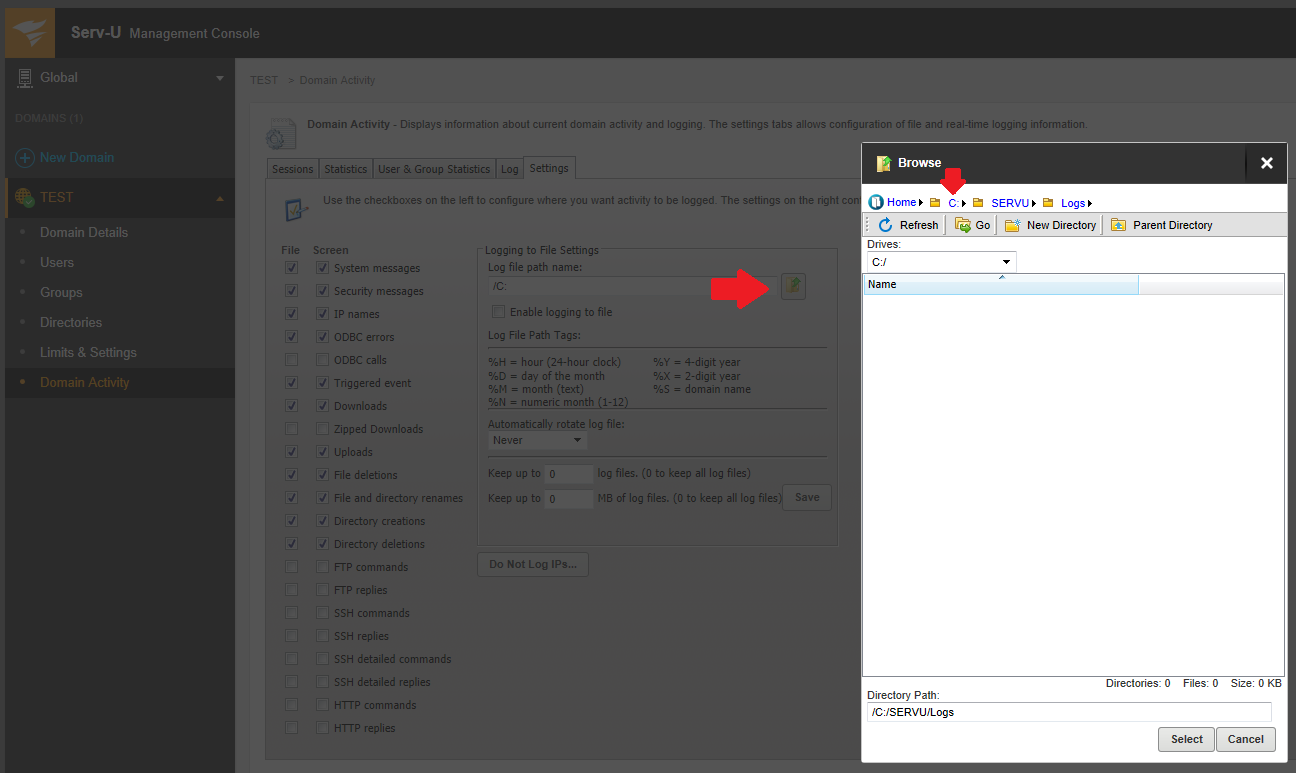
Task: Open Users in the sidebar
Action: tap(57, 262)
